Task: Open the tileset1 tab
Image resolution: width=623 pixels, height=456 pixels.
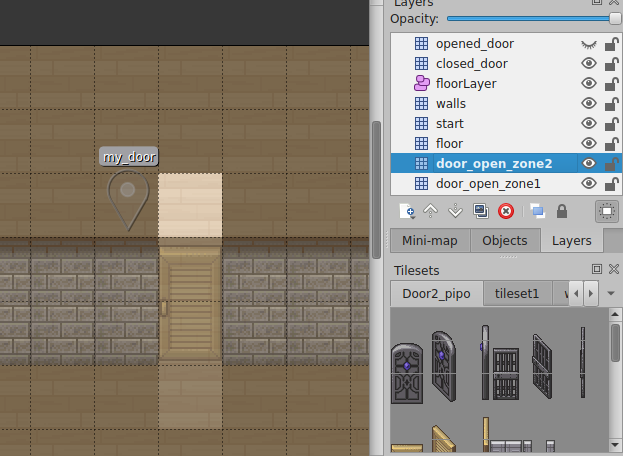Action: click(518, 294)
